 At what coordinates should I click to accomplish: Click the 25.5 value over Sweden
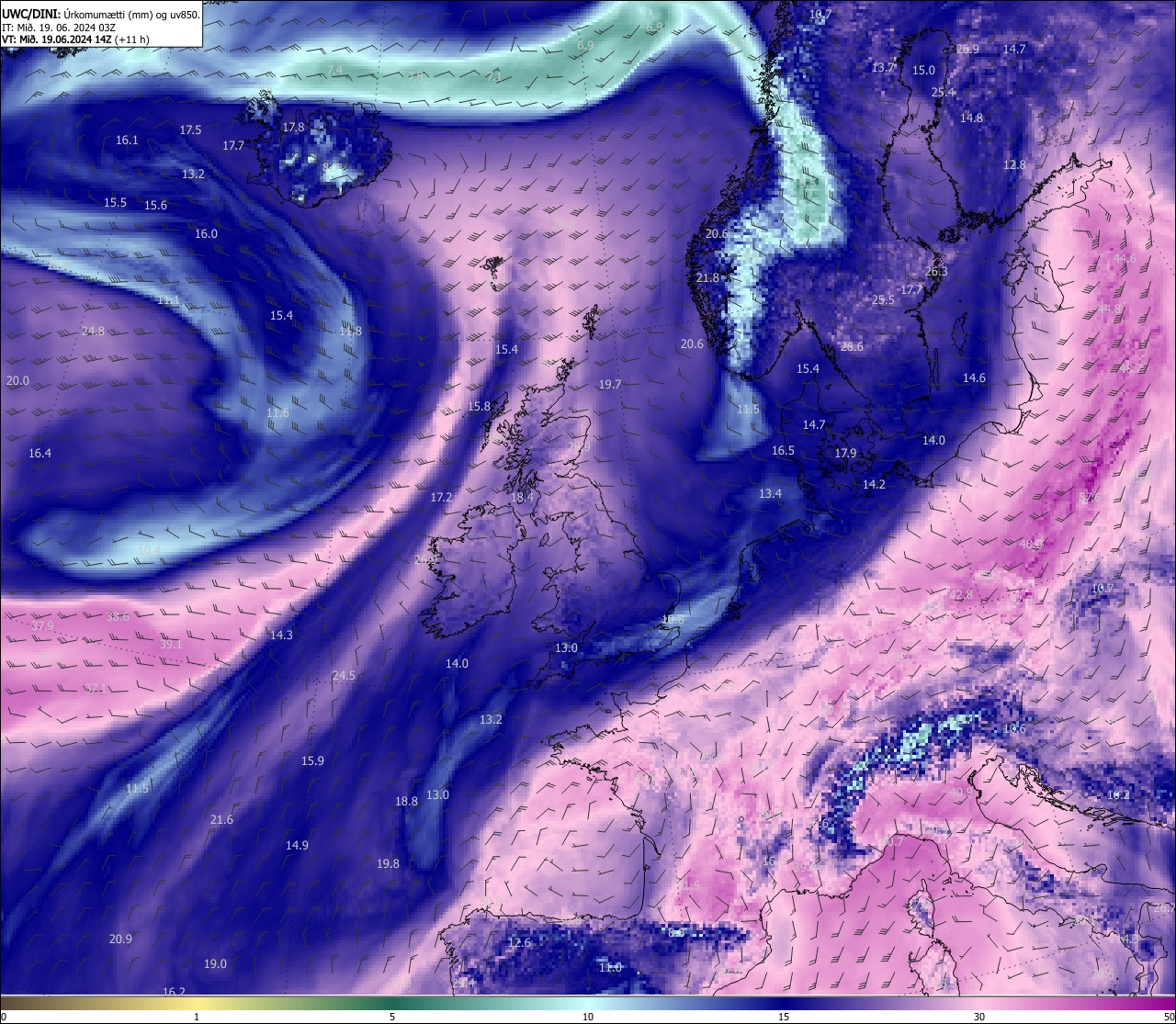point(883,300)
